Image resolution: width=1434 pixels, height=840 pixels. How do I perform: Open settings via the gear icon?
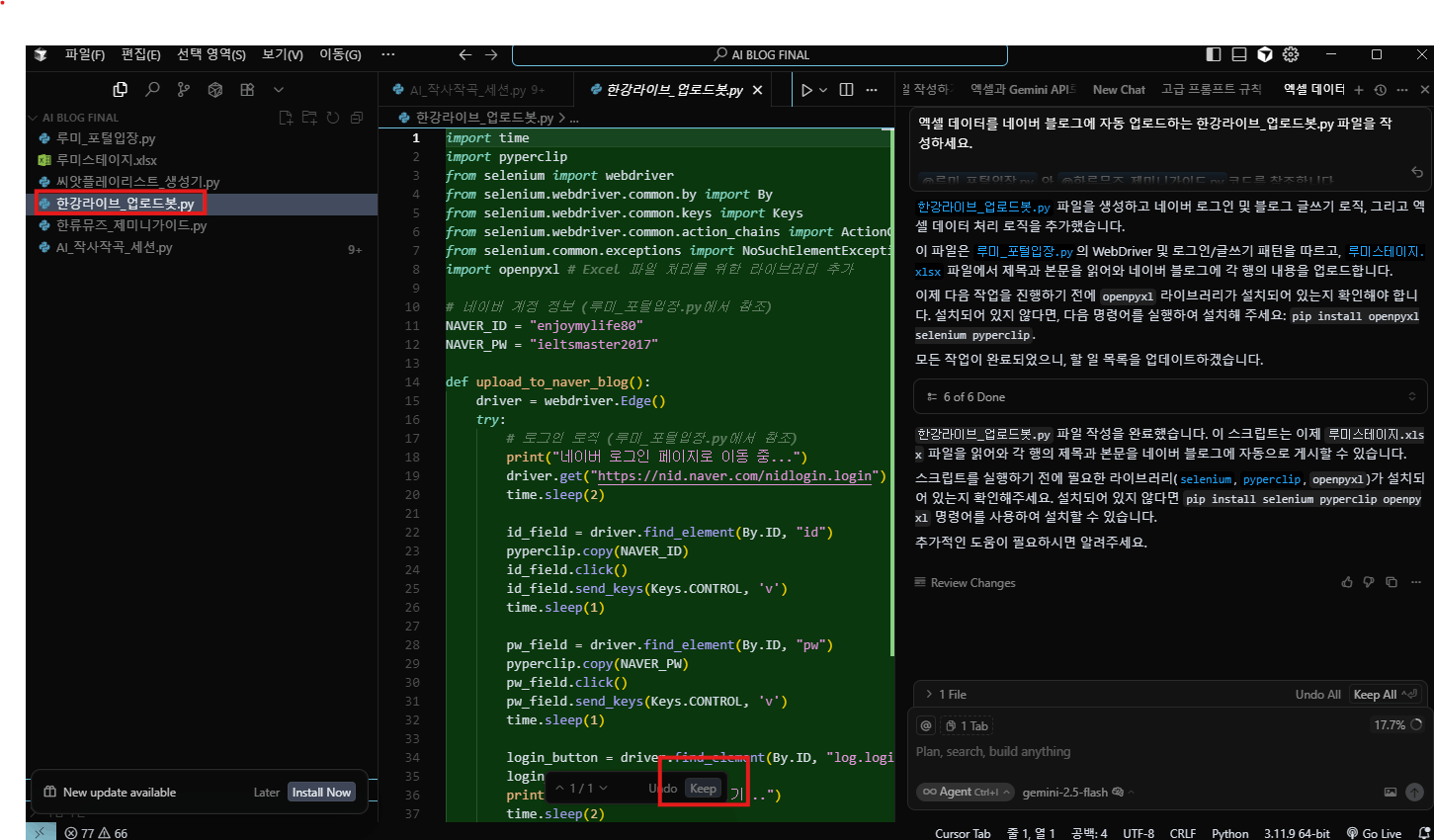coord(1291,54)
